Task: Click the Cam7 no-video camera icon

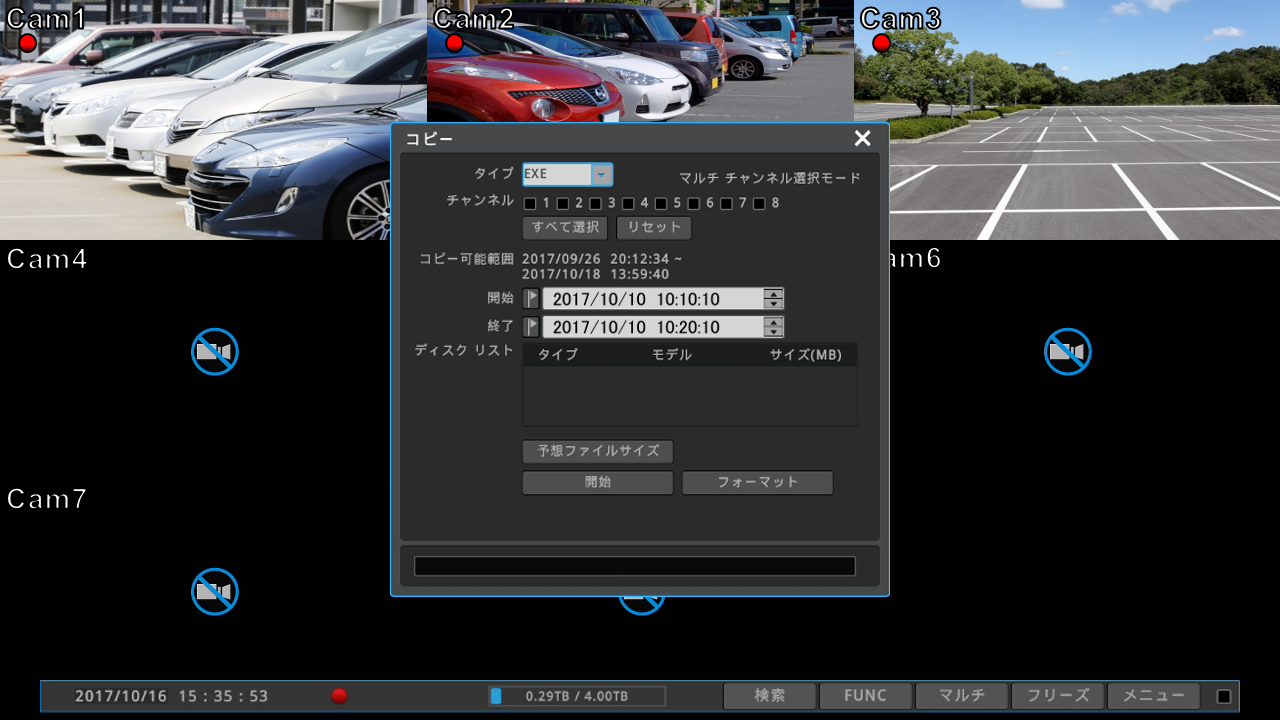Action: click(215, 591)
